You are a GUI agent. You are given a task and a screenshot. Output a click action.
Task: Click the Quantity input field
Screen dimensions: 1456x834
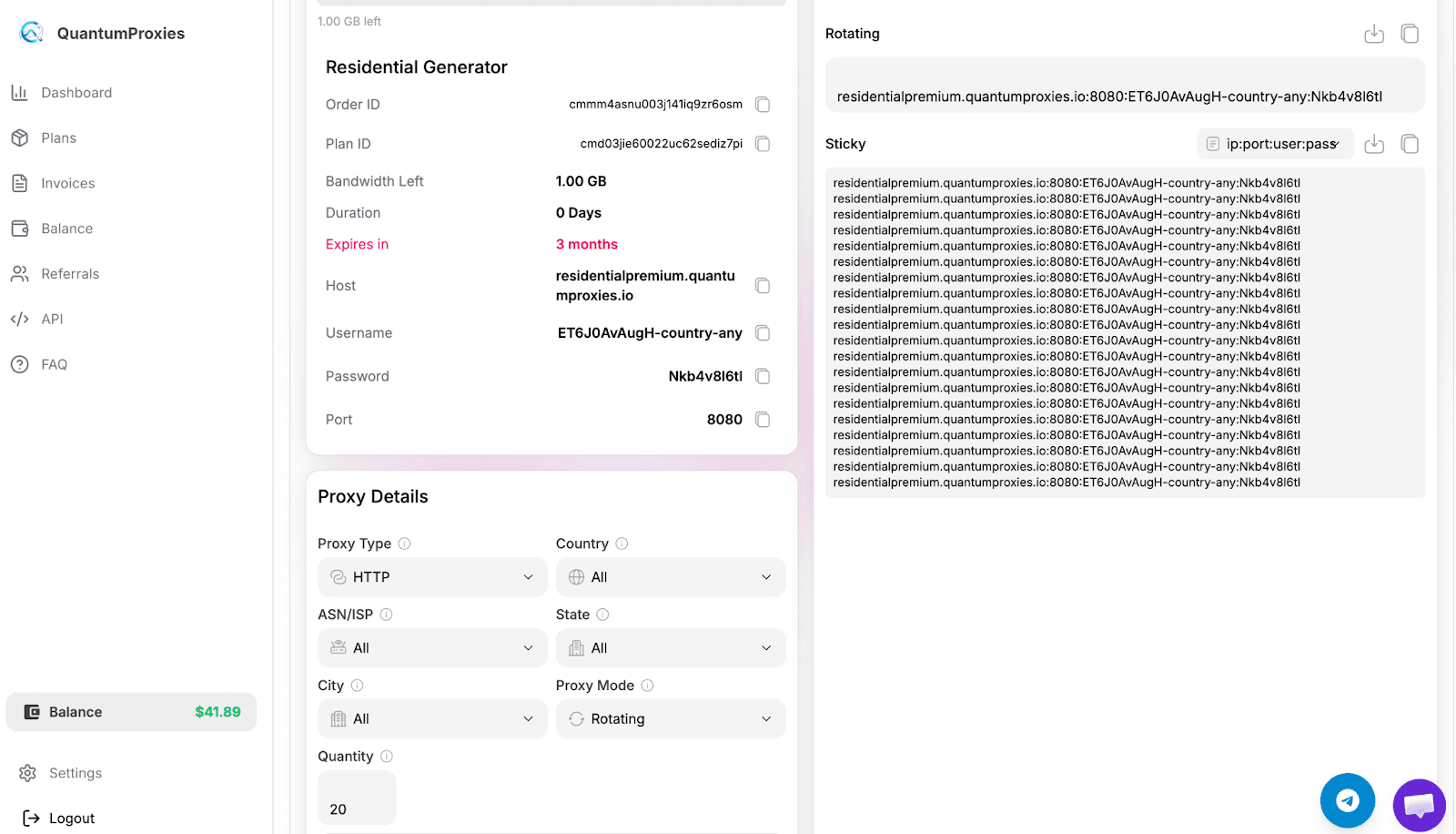[x=357, y=798]
